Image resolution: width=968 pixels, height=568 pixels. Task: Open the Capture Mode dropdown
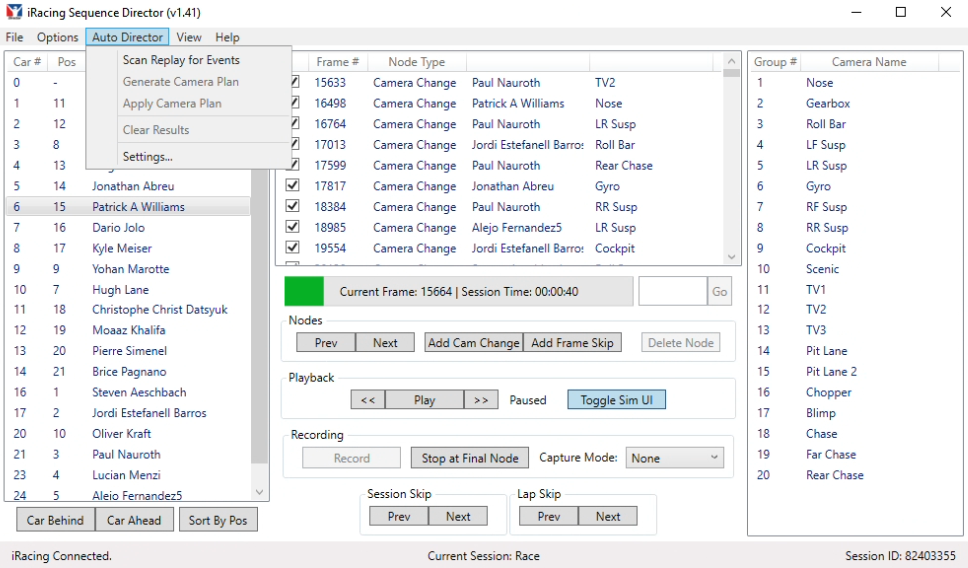[x=674, y=458]
